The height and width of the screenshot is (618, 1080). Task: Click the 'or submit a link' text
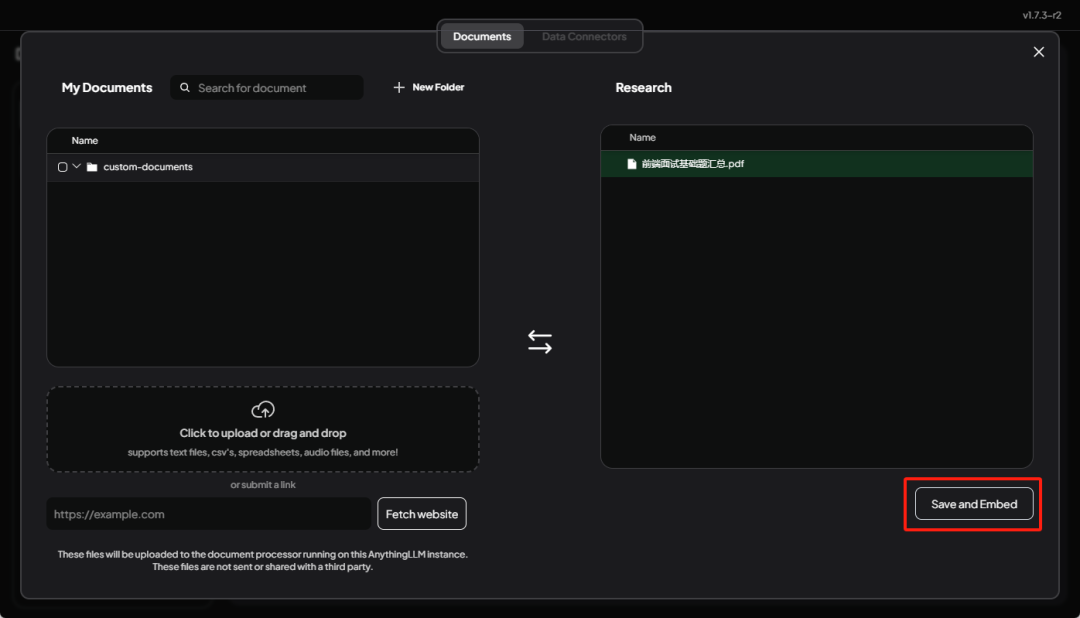263,485
